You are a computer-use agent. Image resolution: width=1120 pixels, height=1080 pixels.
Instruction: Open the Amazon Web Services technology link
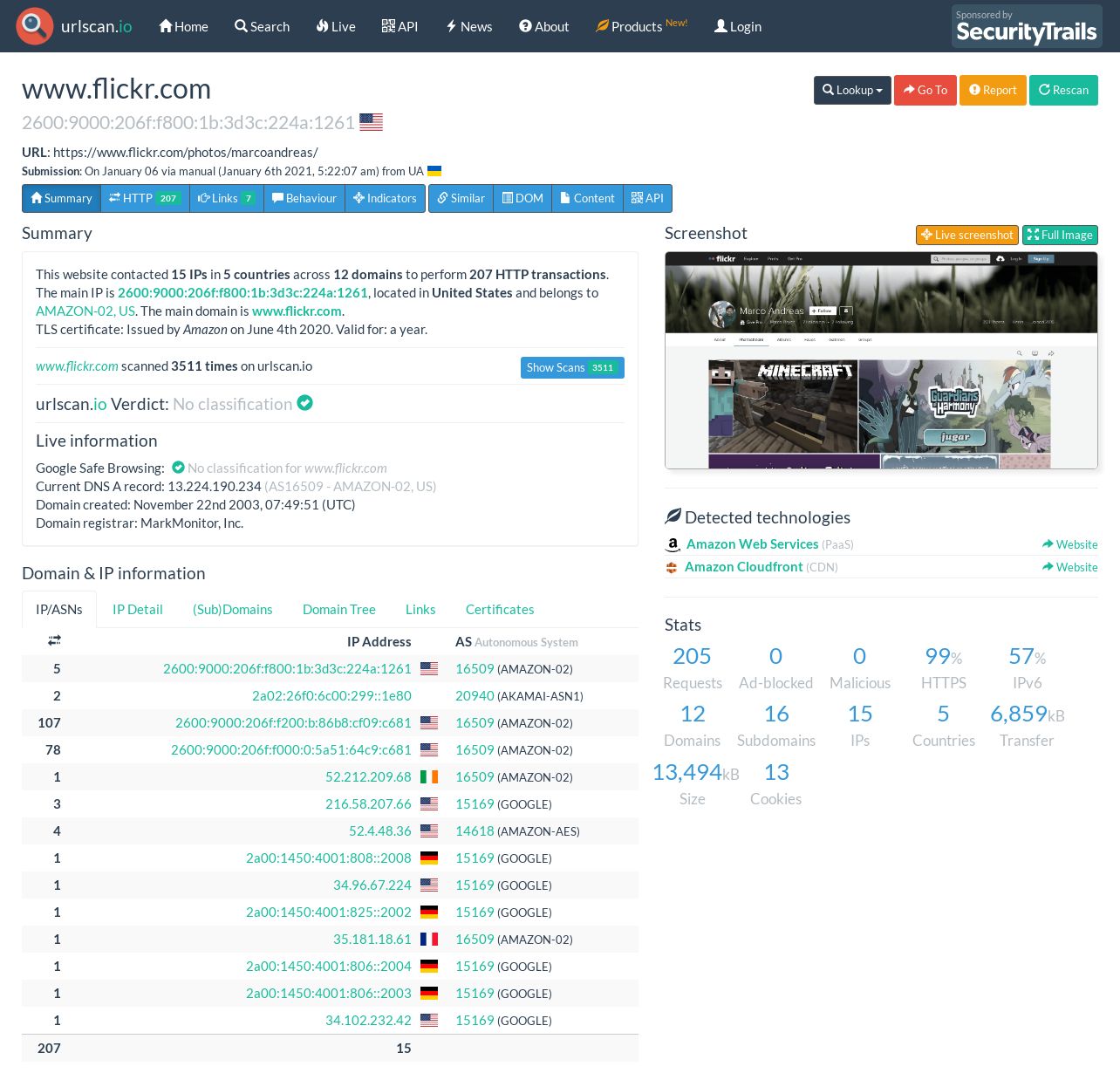coord(752,544)
